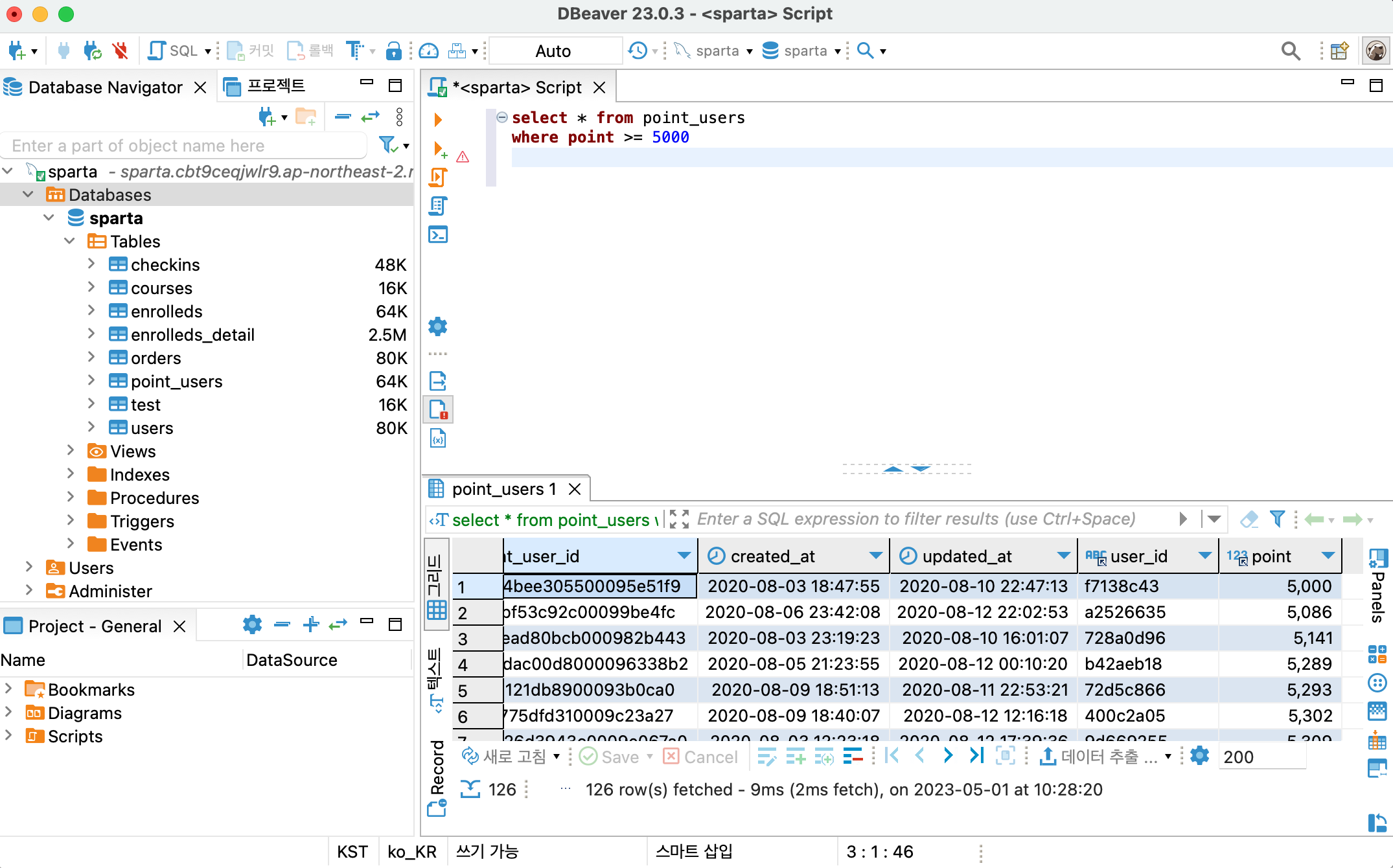Select the Scripts project folder
This screenshot has height=868, width=1393.
63,737
